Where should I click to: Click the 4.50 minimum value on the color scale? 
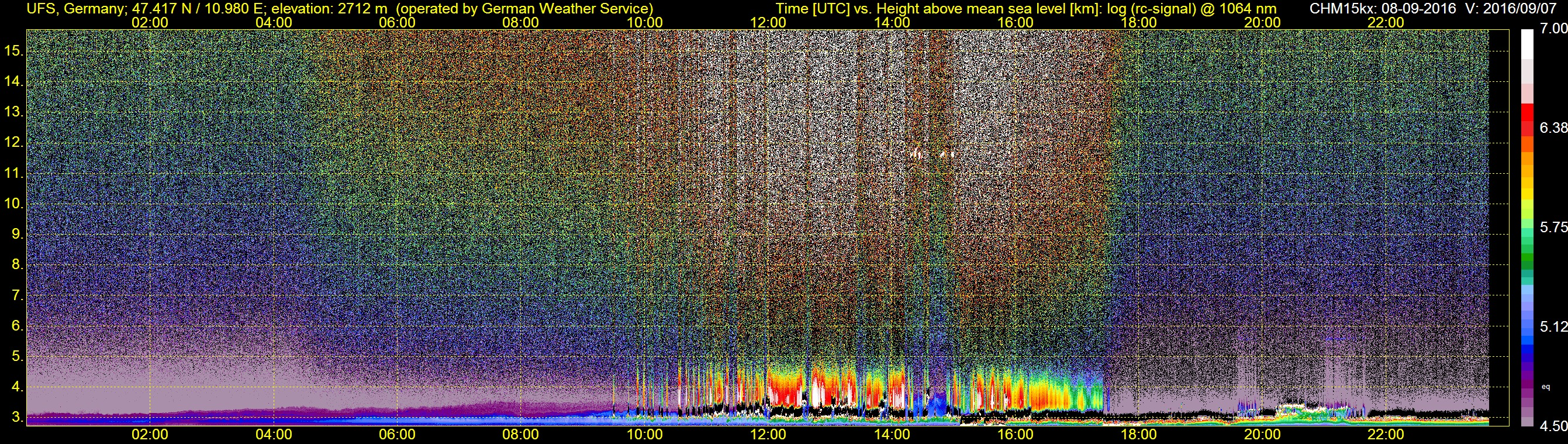click(x=1553, y=426)
